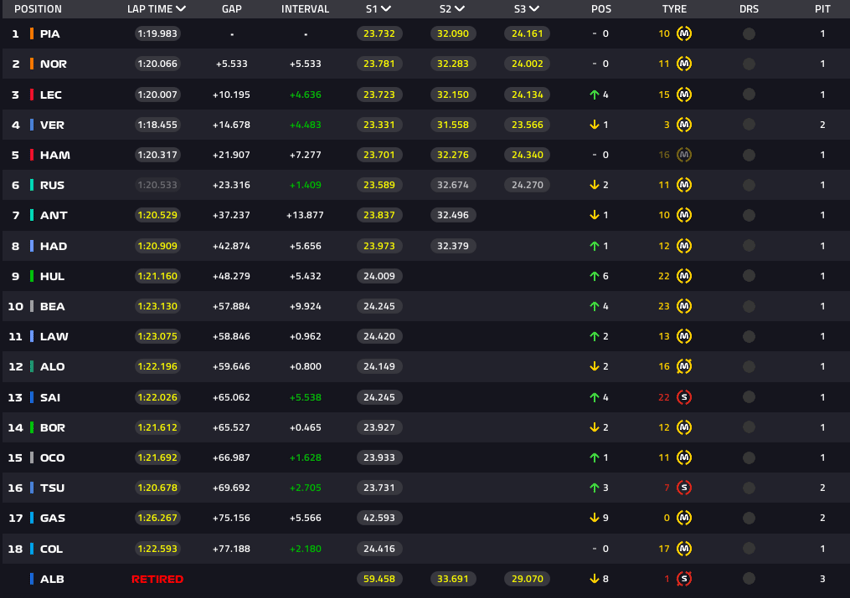Click ALB's used soft tyre icon
The height and width of the screenshot is (598, 850).
tap(684, 579)
